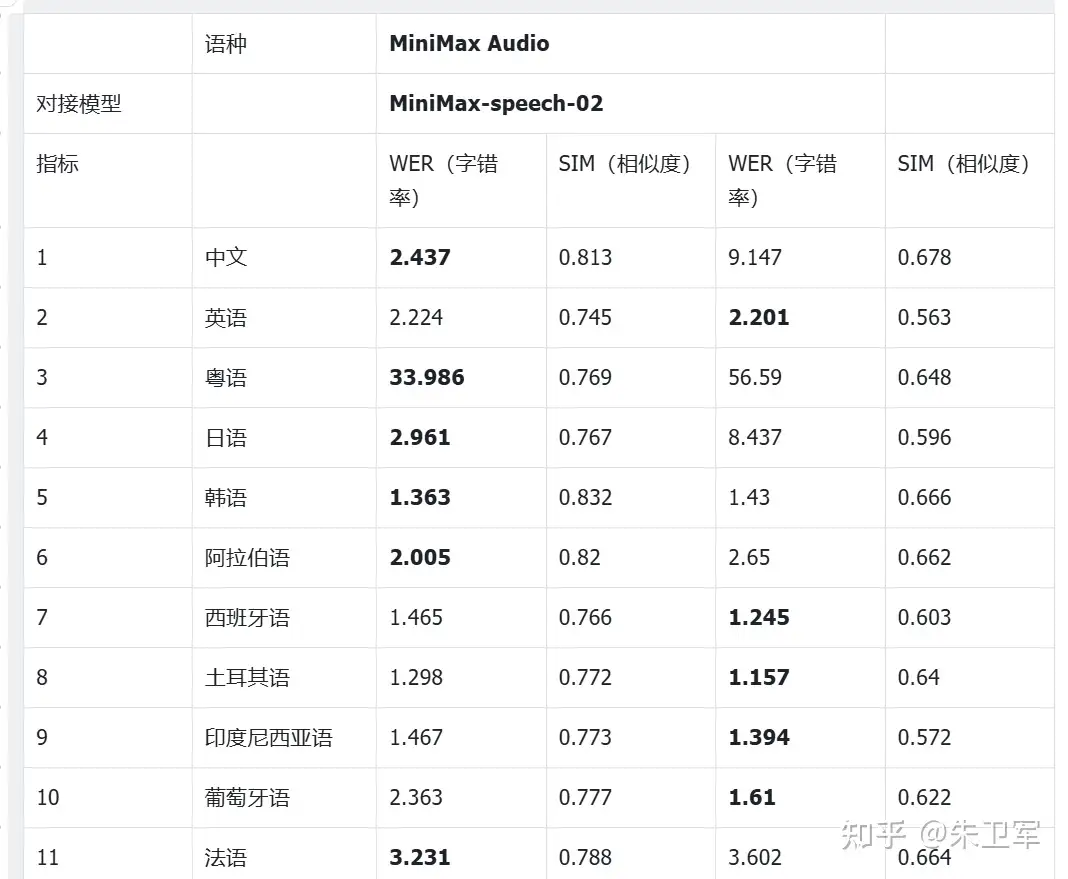
Task: Click the 56.59 WER value
Action: (x=755, y=377)
